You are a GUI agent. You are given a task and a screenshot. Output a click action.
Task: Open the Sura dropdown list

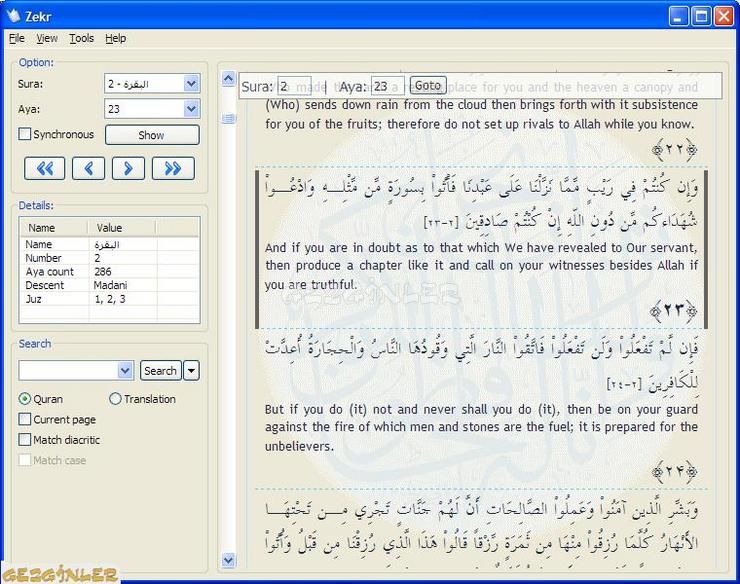191,84
